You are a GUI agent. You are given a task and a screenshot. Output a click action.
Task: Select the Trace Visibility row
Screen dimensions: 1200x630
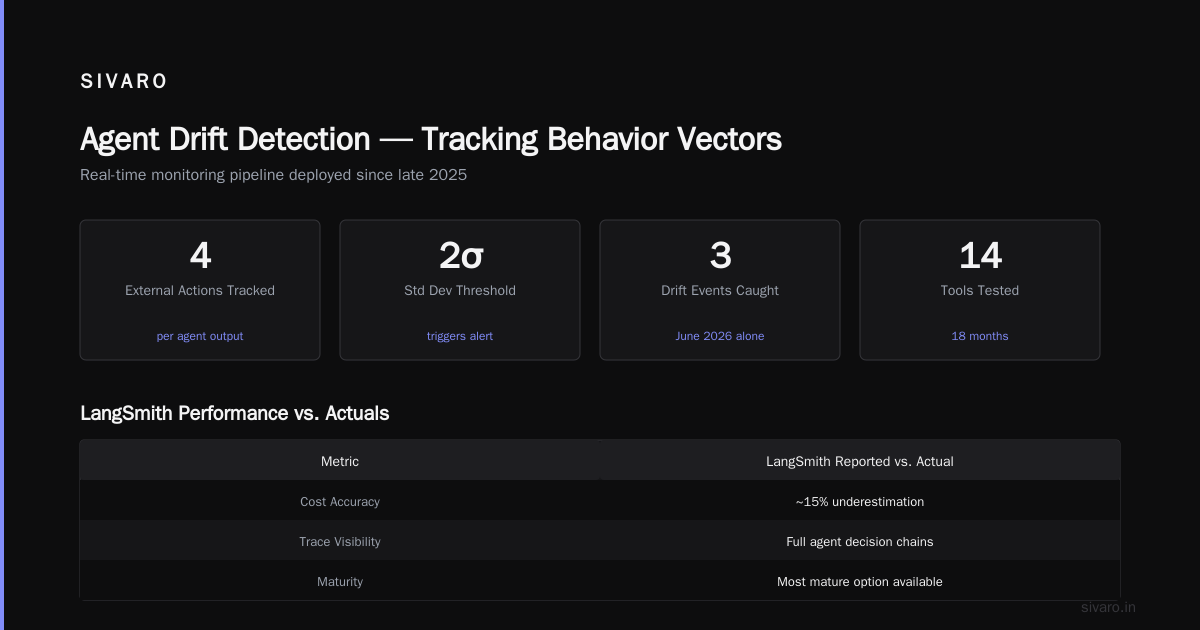pyautogui.click(x=600, y=541)
